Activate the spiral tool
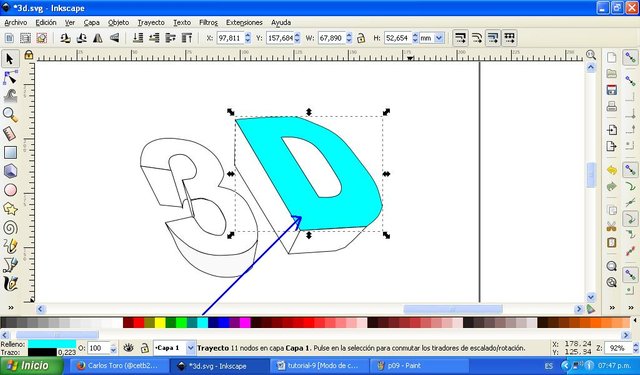This screenshot has width=640, height=375. tap(10, 228)
